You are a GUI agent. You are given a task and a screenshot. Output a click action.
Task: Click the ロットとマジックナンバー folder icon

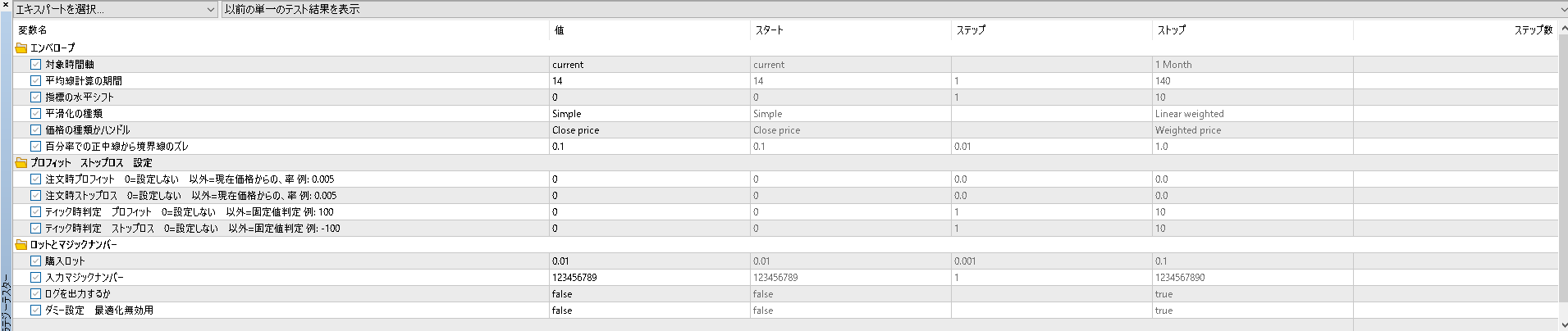21,245
